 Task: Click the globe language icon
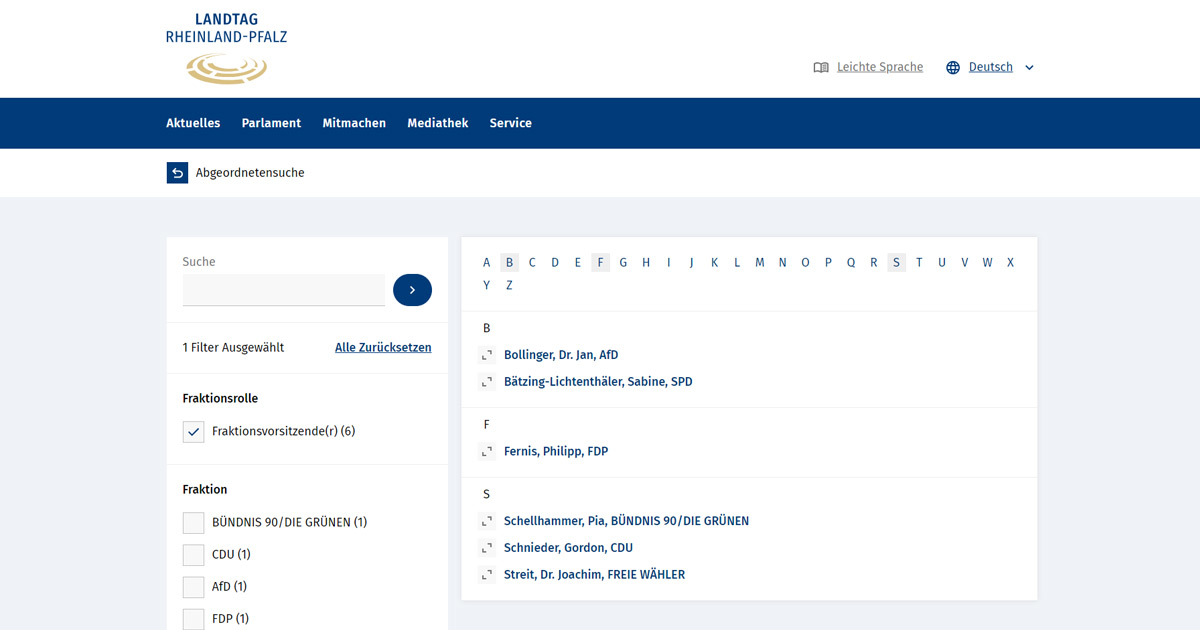point(953,68)
